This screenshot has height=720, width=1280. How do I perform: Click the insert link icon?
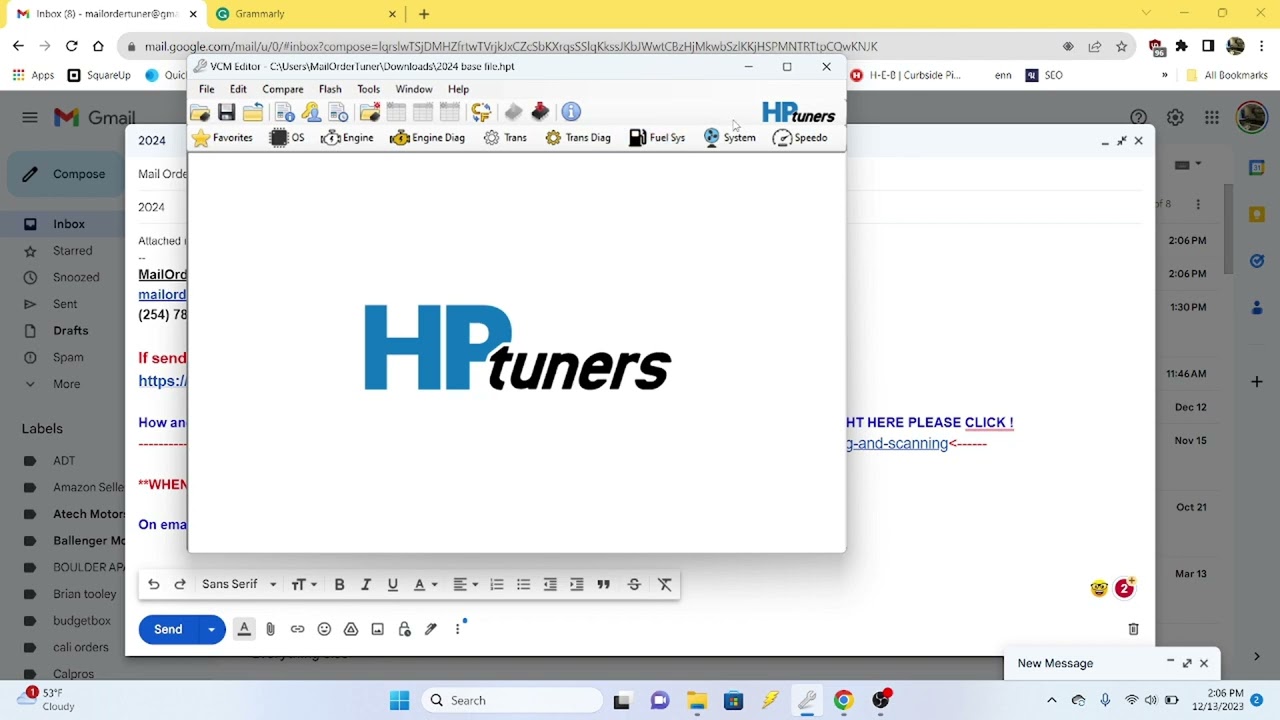[297, 629]
